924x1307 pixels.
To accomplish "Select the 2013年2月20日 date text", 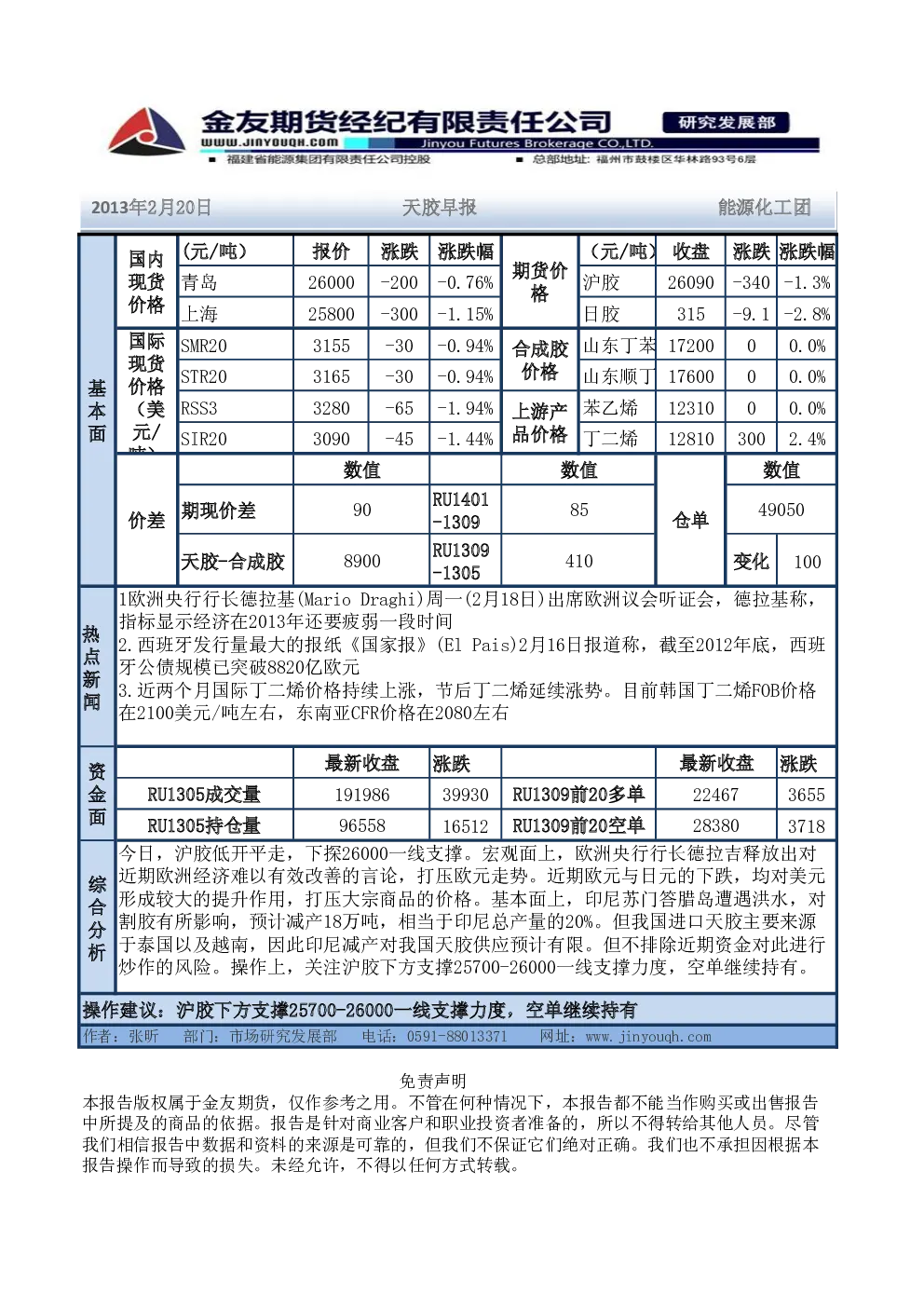I will 151,208.
